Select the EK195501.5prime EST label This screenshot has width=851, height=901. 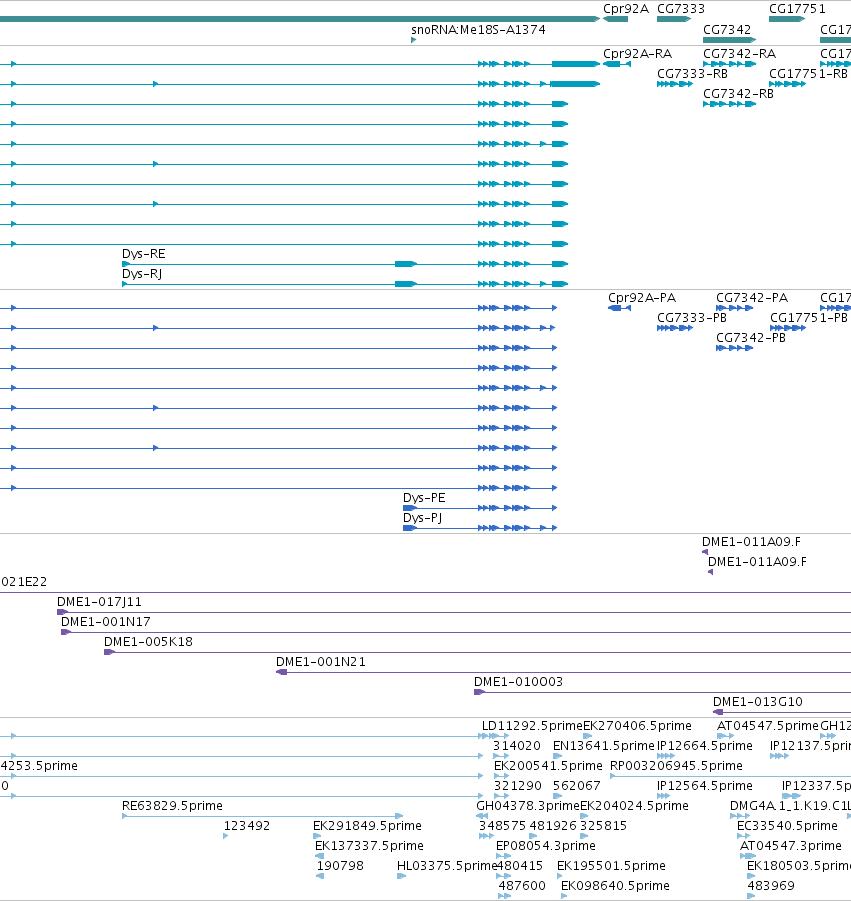click(611, 866)
